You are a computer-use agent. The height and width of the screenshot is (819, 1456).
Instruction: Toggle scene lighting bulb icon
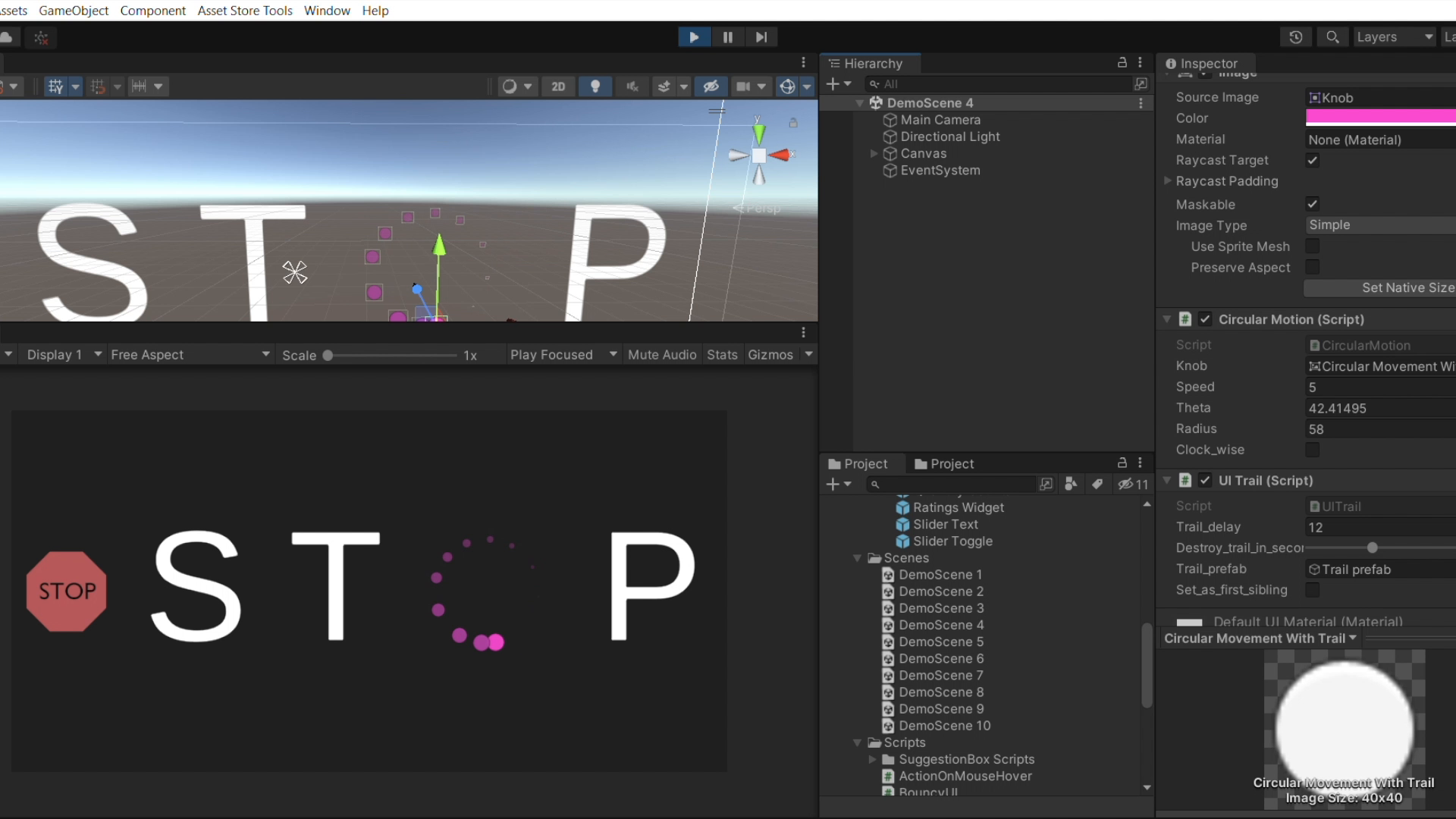(x=595, y=86)
